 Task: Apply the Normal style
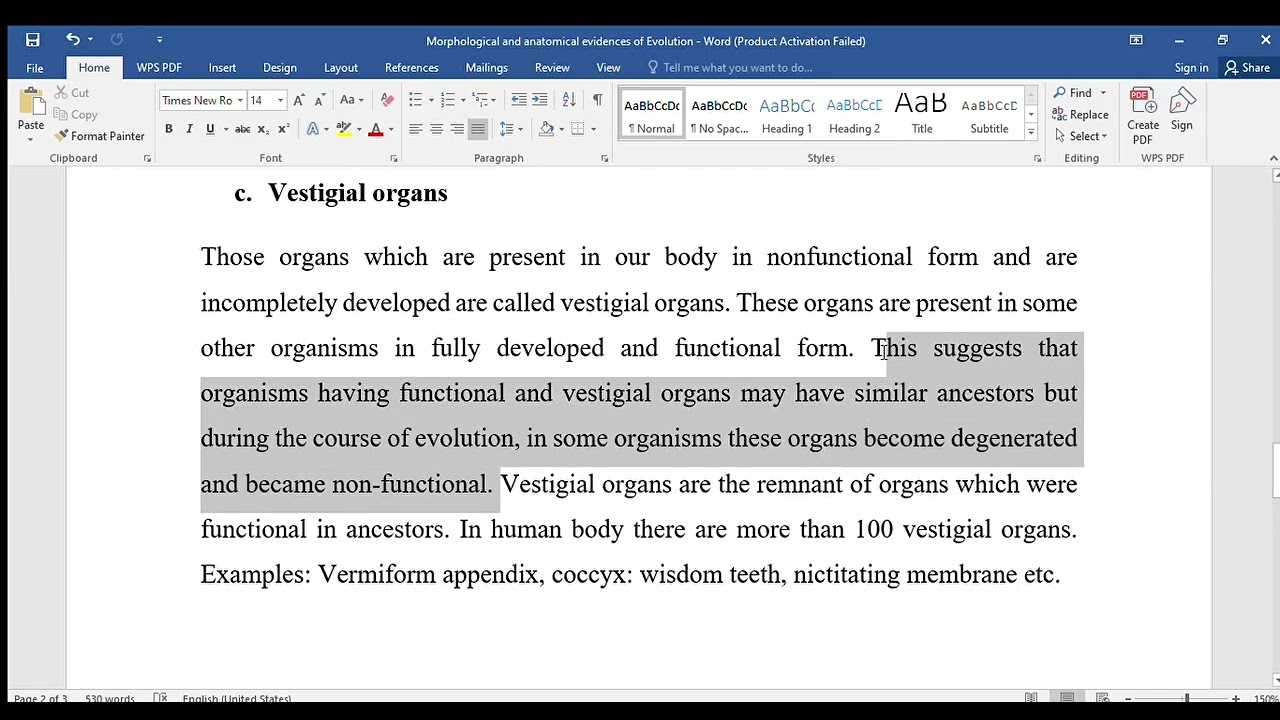click(651, 115)
